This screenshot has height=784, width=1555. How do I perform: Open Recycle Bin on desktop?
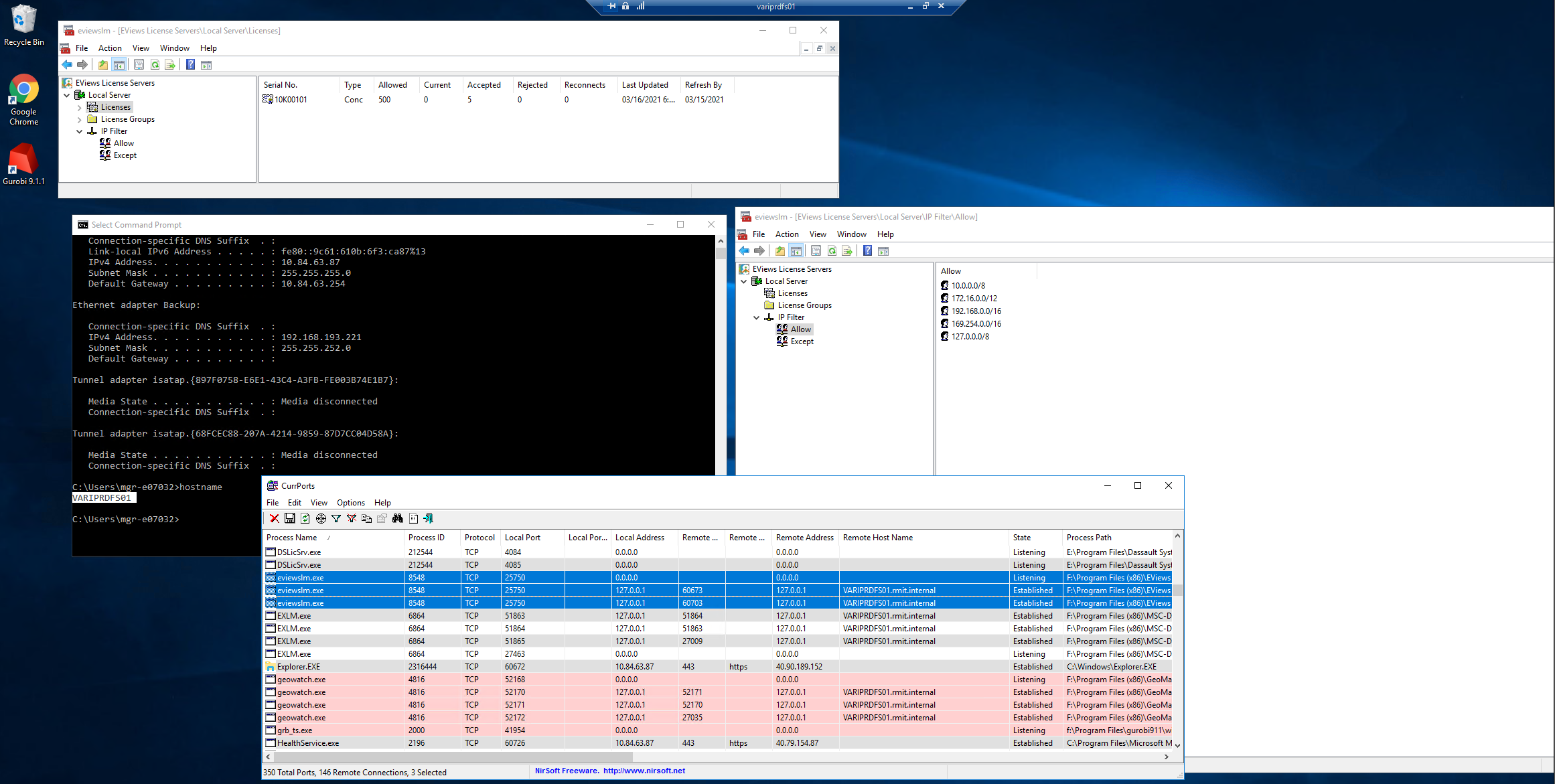tap(23, 25)
